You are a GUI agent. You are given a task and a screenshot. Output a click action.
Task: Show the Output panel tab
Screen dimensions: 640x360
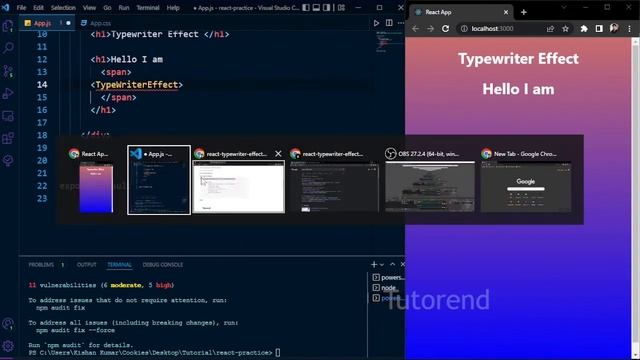click(x=87, y=264)
